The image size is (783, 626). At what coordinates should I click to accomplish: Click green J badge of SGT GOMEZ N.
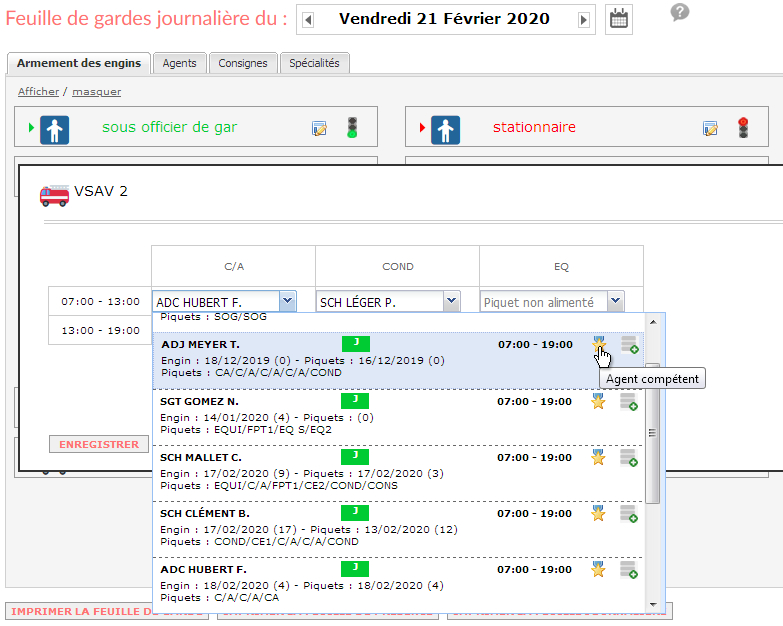pyautogui.click(x=355, y=400)
